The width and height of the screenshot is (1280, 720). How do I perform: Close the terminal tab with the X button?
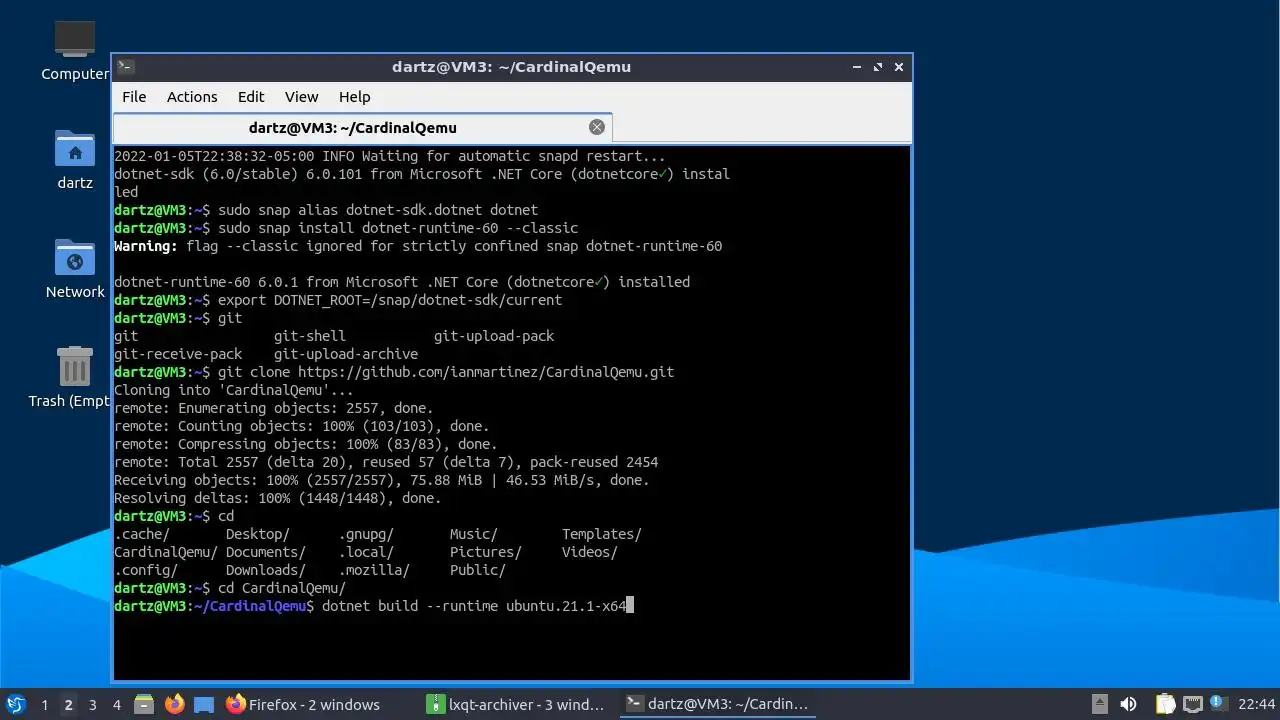(x=597, y=127)
